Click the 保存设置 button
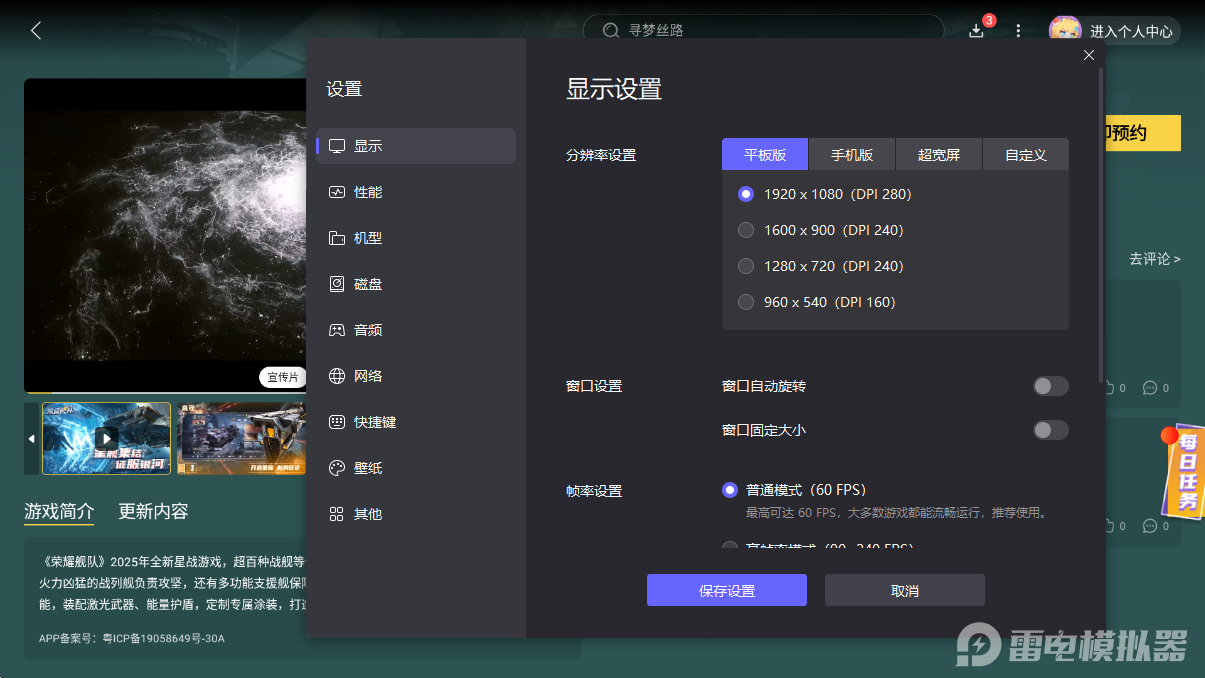Screen dimensions: 1205x678 pyautogui.click(x=727, y=590)
